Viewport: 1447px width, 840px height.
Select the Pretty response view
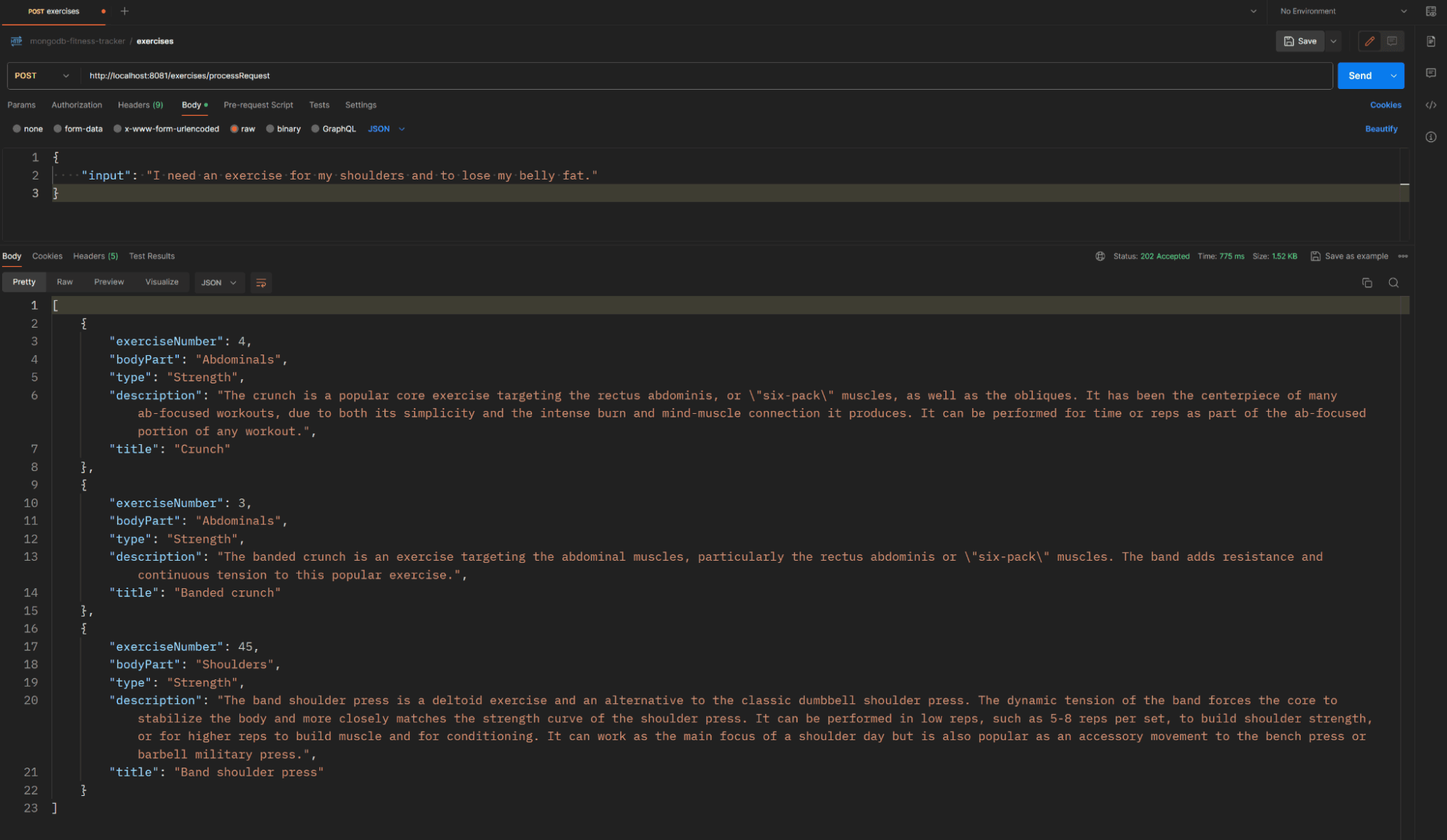pyautogui.click(x=24, y=282)
